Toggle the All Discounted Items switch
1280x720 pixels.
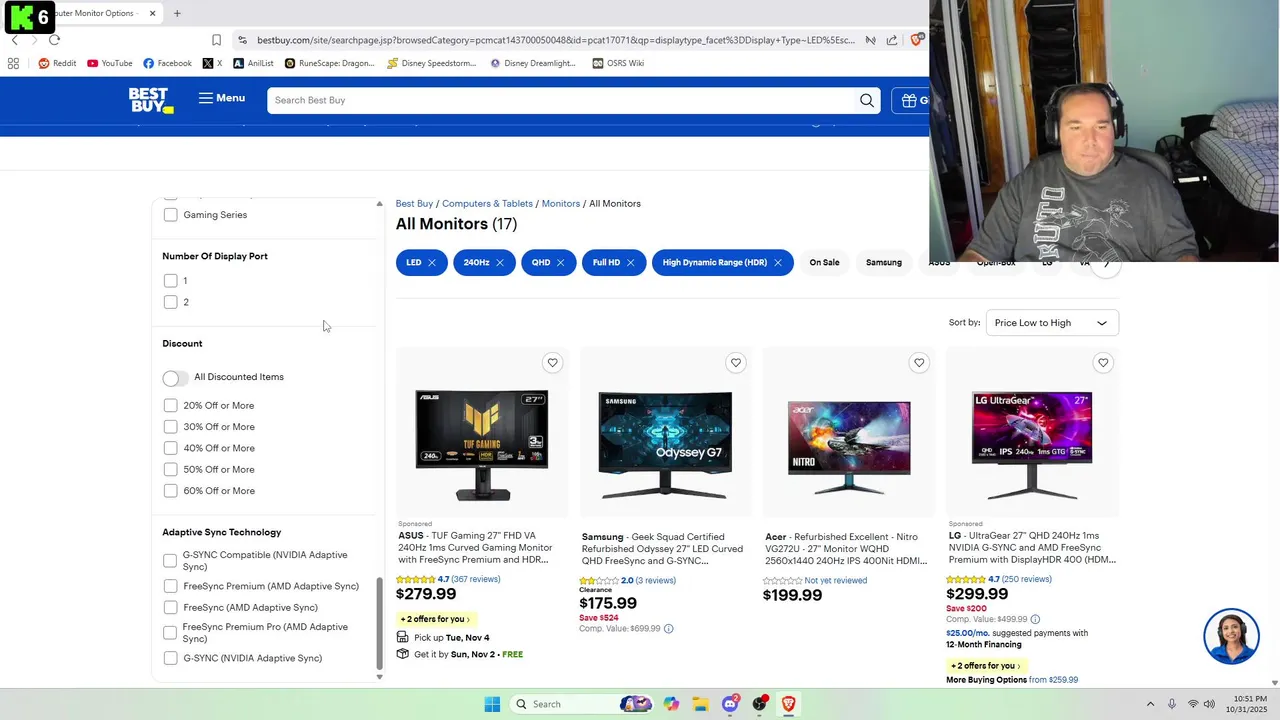(175, 378)
